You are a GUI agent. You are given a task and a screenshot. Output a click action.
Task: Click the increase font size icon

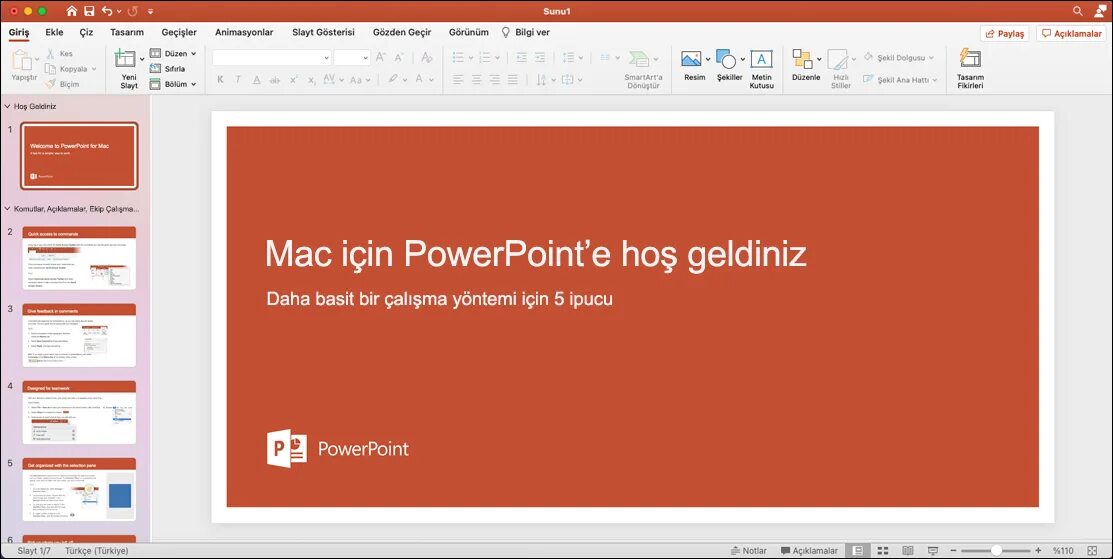(381, 57)
